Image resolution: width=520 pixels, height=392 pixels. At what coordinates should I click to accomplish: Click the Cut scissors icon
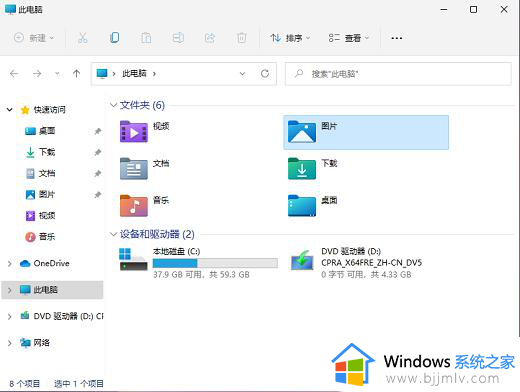coord(82,38)
